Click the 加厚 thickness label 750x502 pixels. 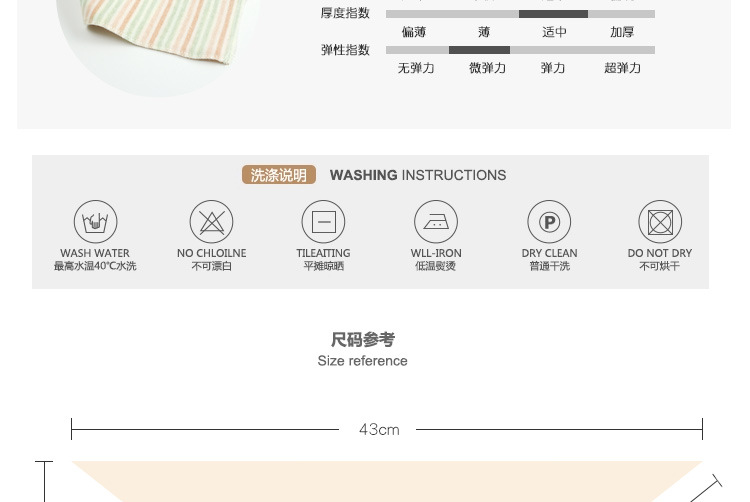622,32
